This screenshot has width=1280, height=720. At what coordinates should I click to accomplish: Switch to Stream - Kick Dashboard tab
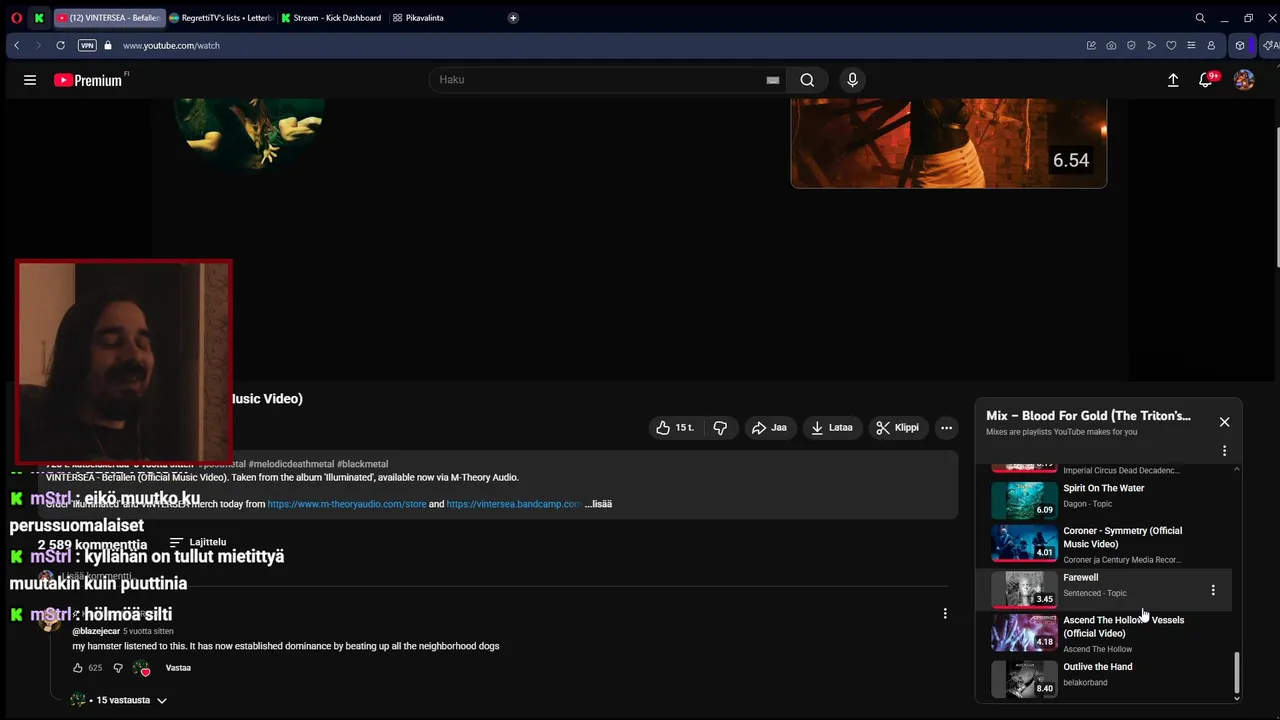click(333, 18)
